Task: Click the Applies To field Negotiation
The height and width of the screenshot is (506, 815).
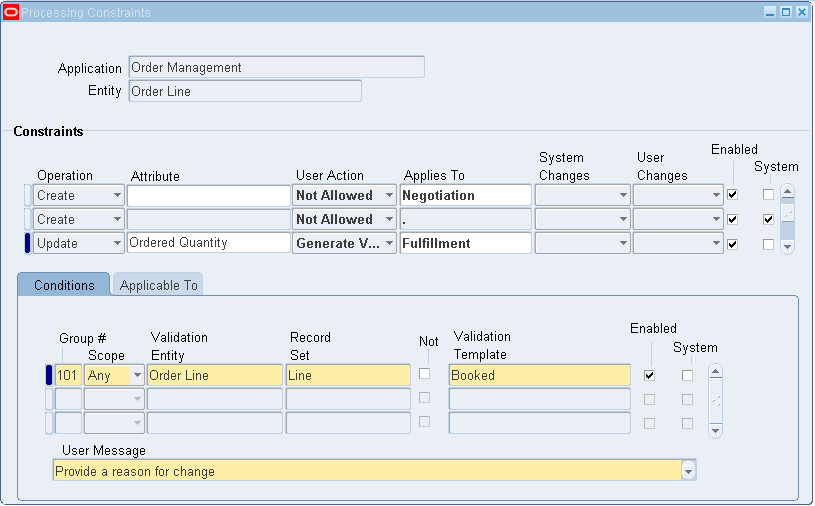Action: (466, 195)
